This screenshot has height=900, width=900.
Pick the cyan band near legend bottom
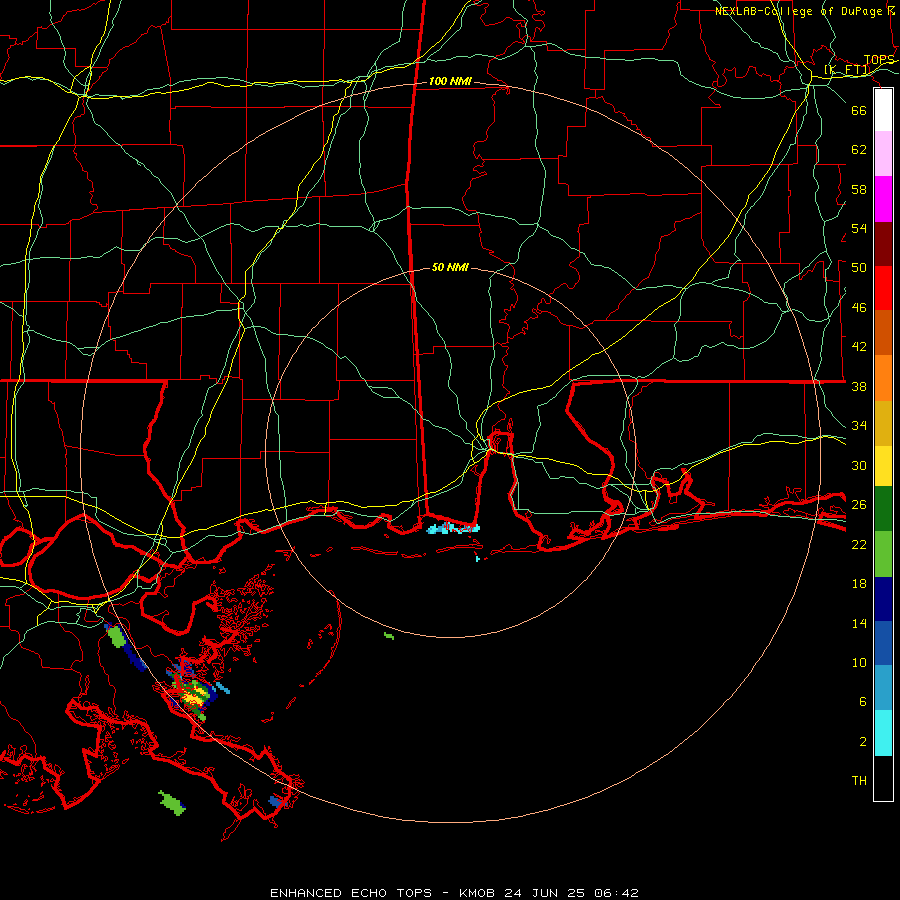click(883, 733)
